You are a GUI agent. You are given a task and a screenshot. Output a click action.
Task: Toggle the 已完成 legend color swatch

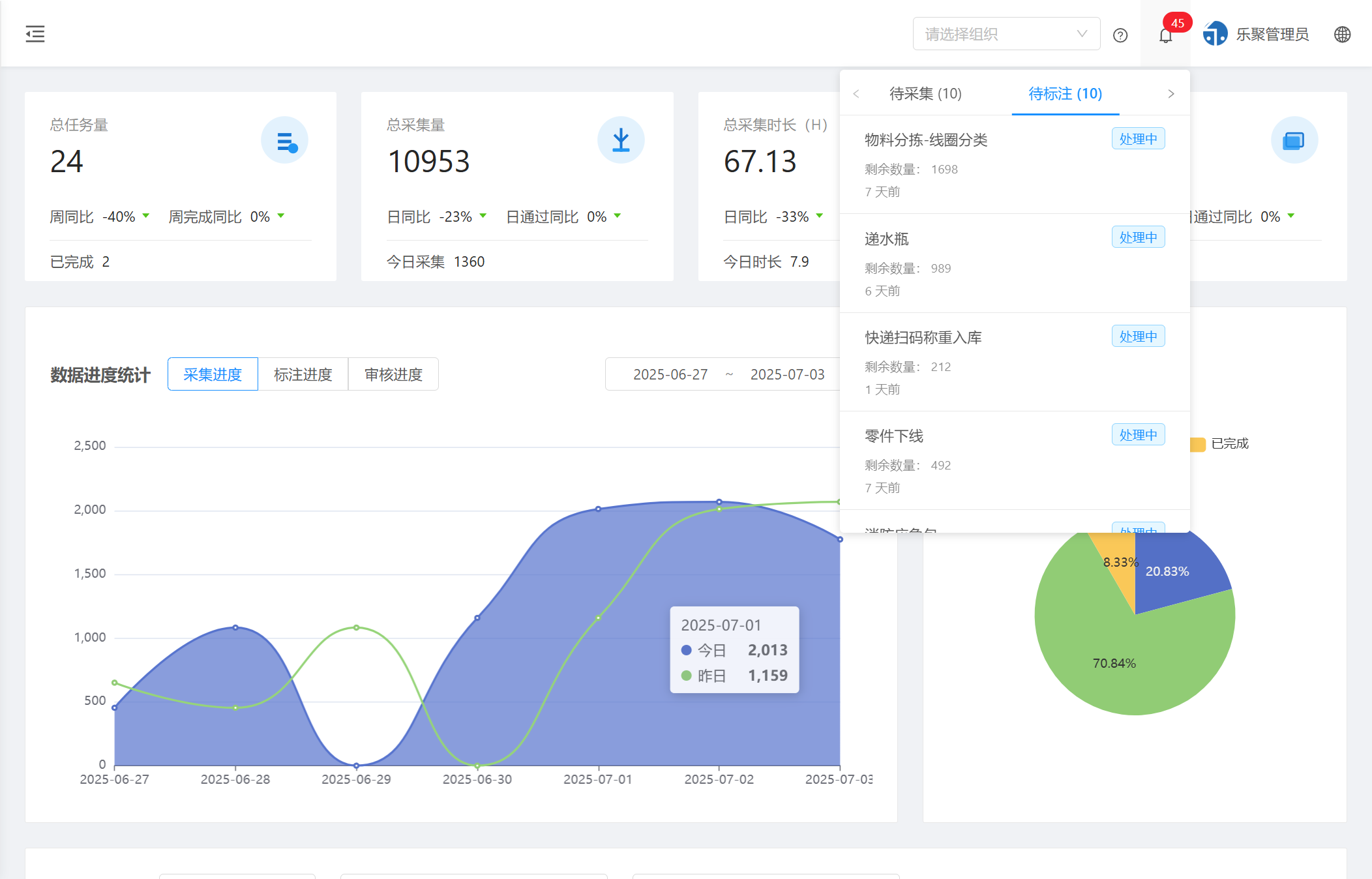[x=1198, y=444]
